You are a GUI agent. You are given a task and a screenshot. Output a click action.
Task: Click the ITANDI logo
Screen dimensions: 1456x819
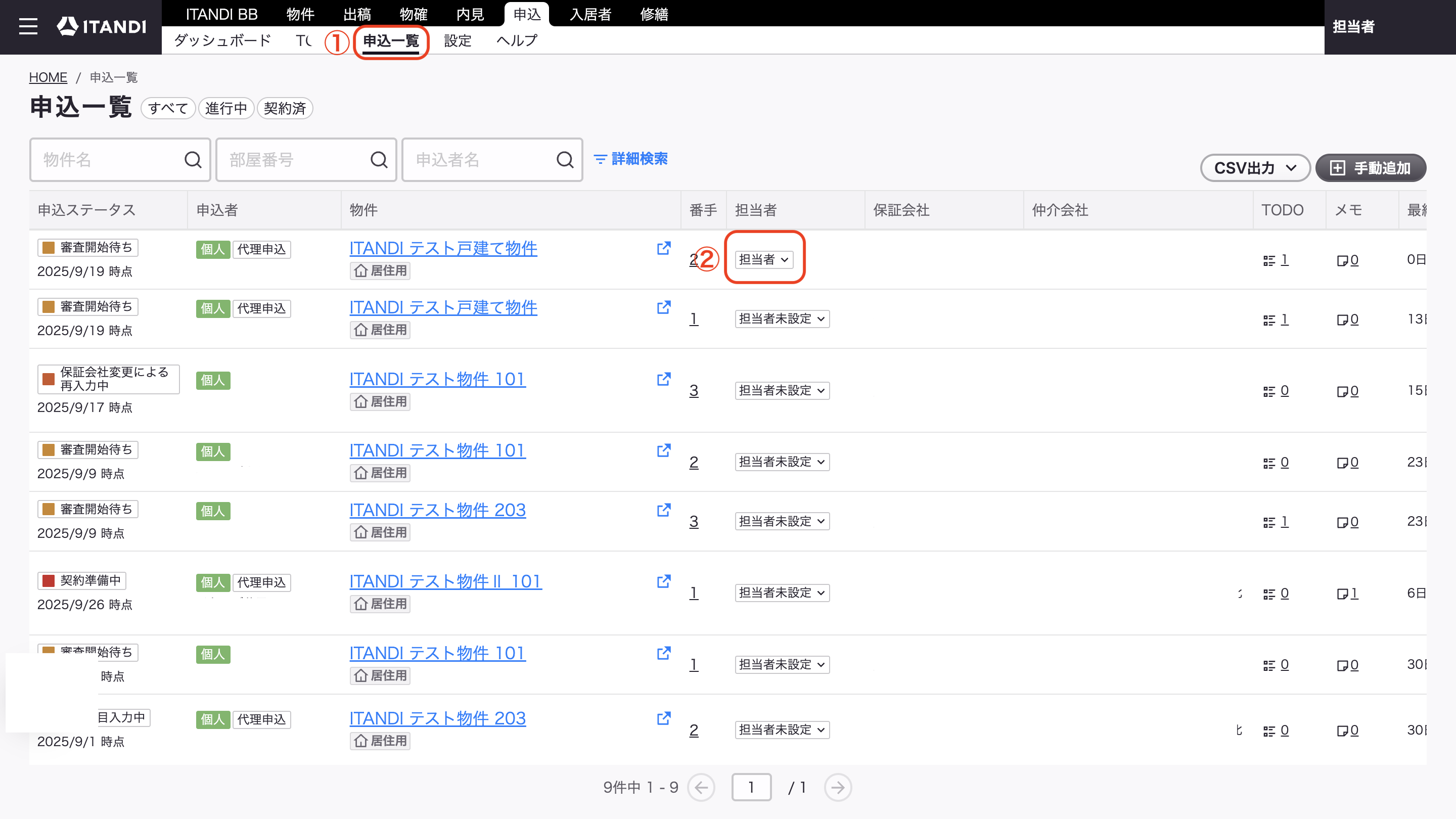coord(102,27)
